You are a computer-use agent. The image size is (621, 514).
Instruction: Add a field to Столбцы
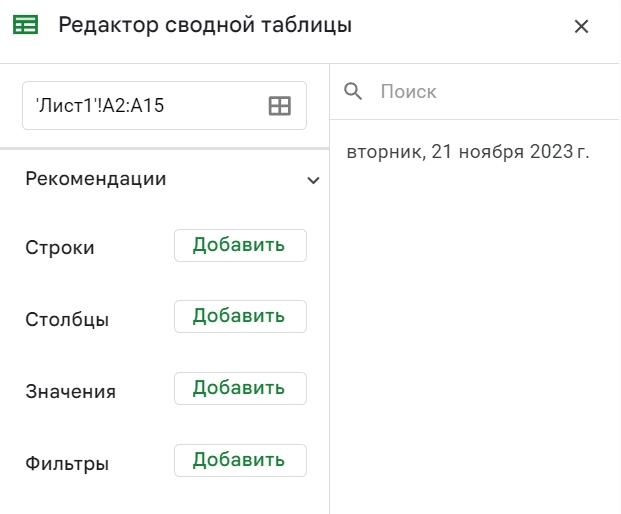[240, 317]
